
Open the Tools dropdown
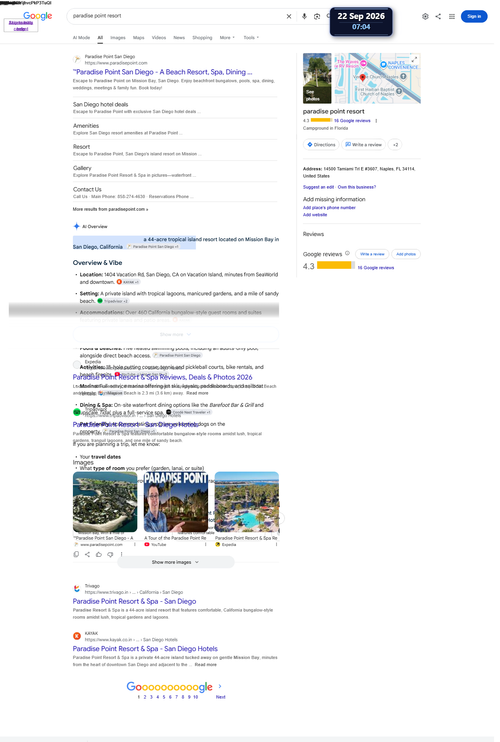[251, 37]
